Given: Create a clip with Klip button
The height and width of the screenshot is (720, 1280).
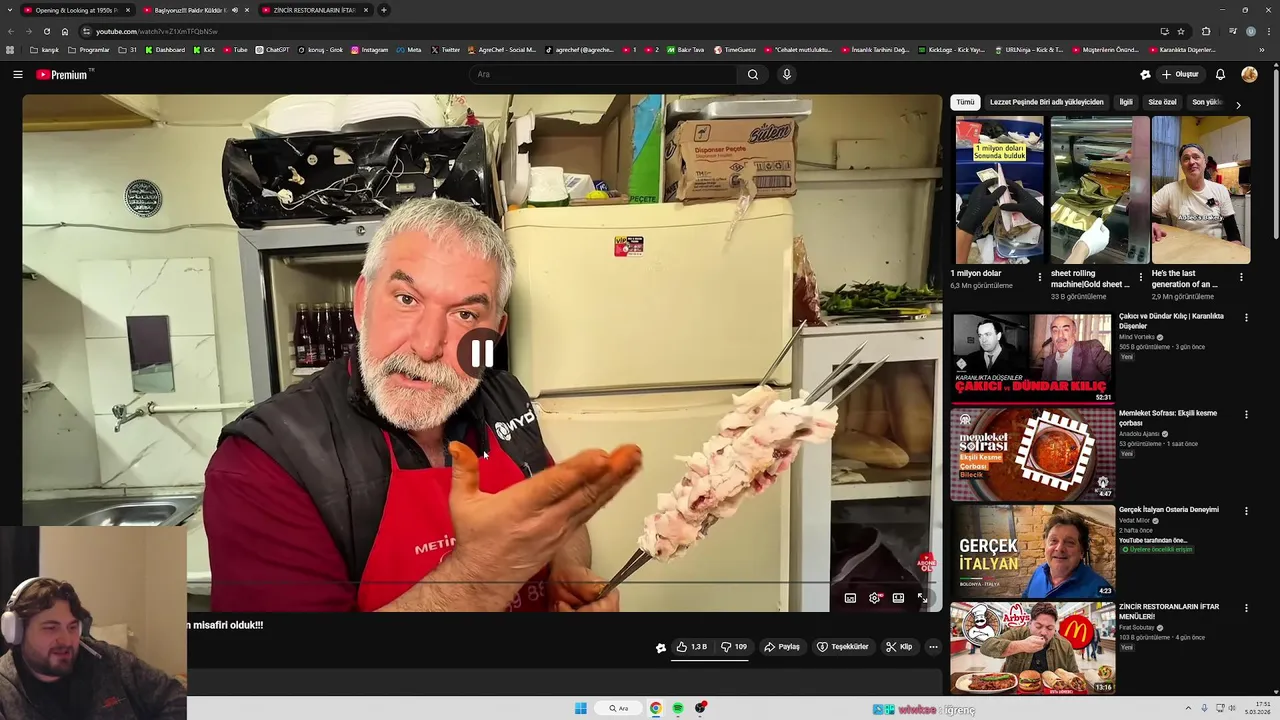Looking at the screenshot, I should pyautogui.click(x=899, y=647).
